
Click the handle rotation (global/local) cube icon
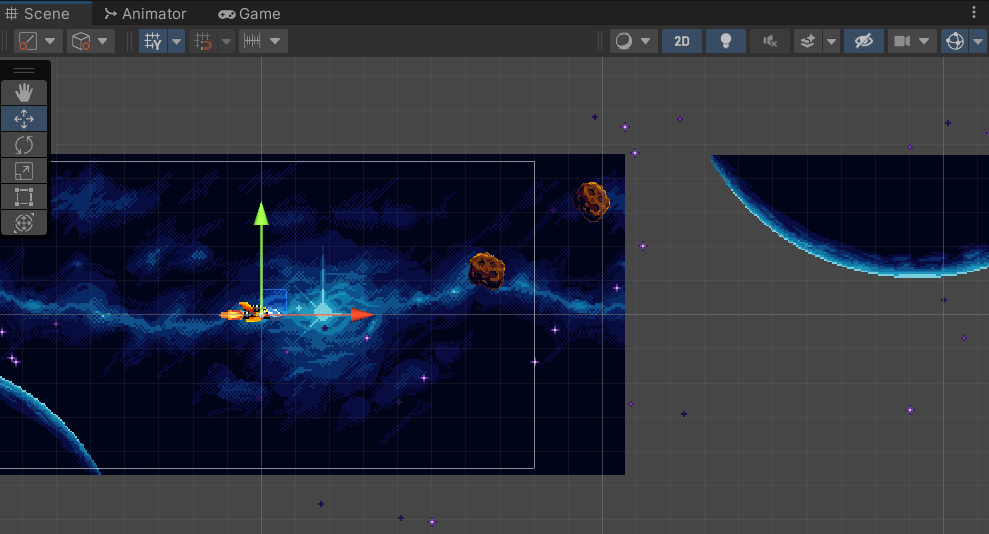[x=81, y=42]
